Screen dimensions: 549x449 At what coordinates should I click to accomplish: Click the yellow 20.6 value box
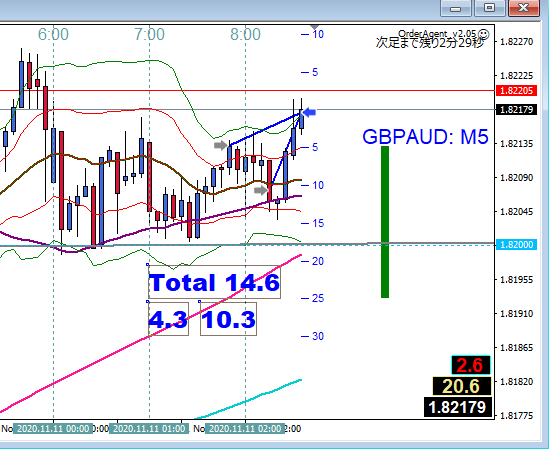462,386
